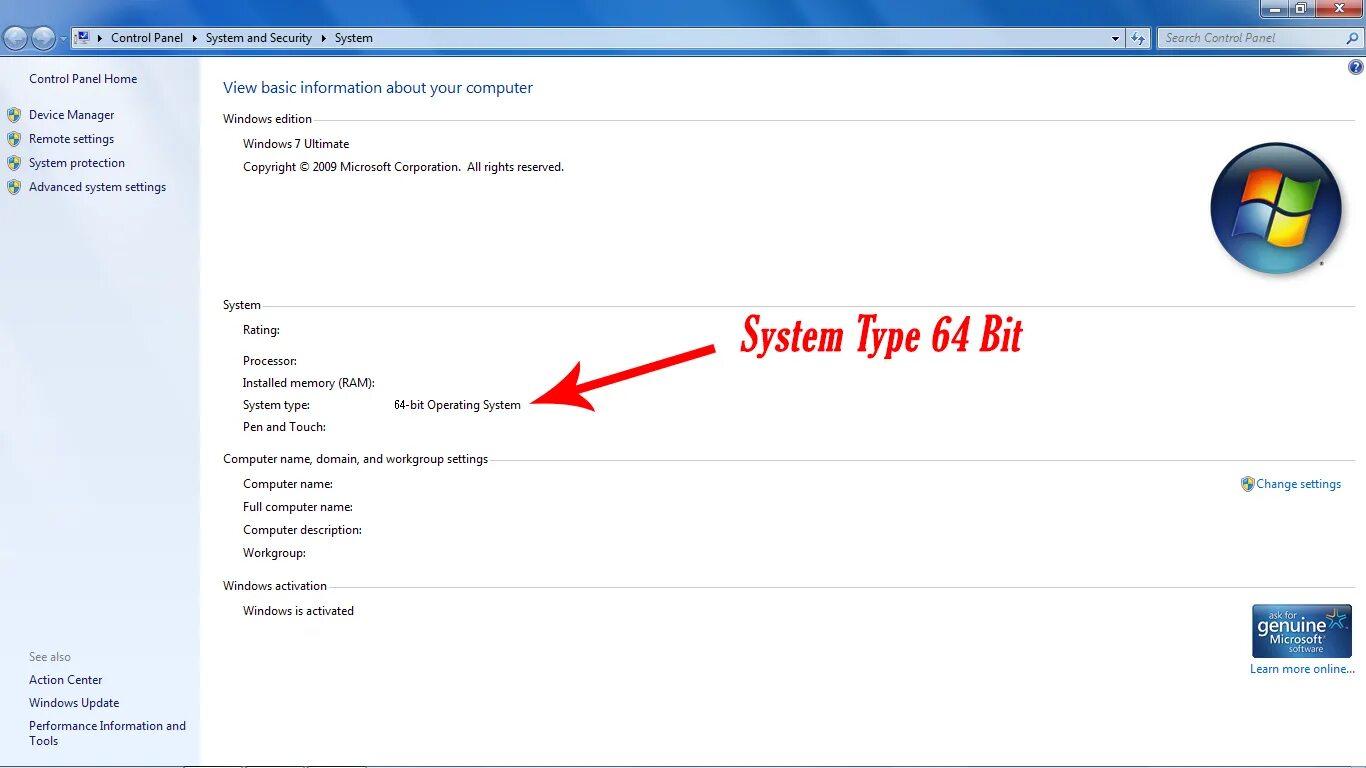Click the shield icon beside Advanced system settings

click(x=14, y=187)
